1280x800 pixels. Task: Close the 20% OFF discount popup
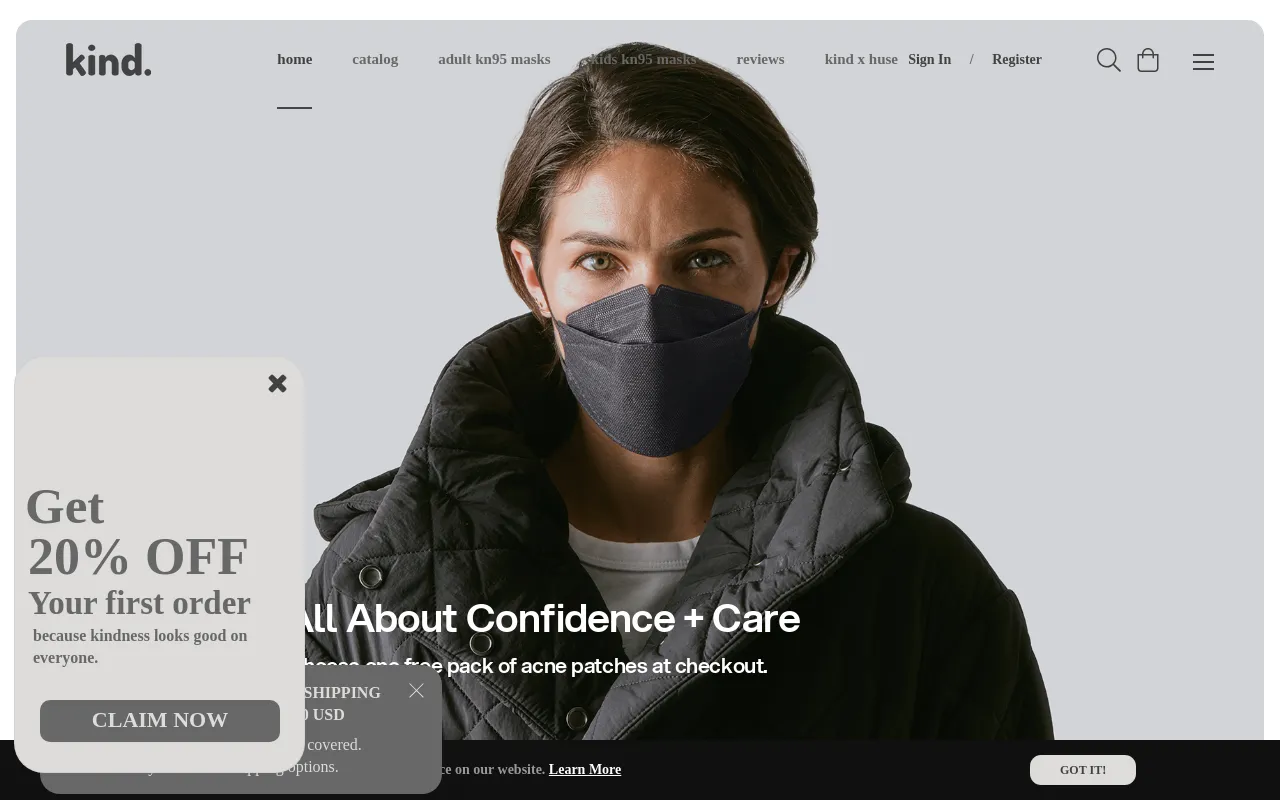click(x=277, y=383)
